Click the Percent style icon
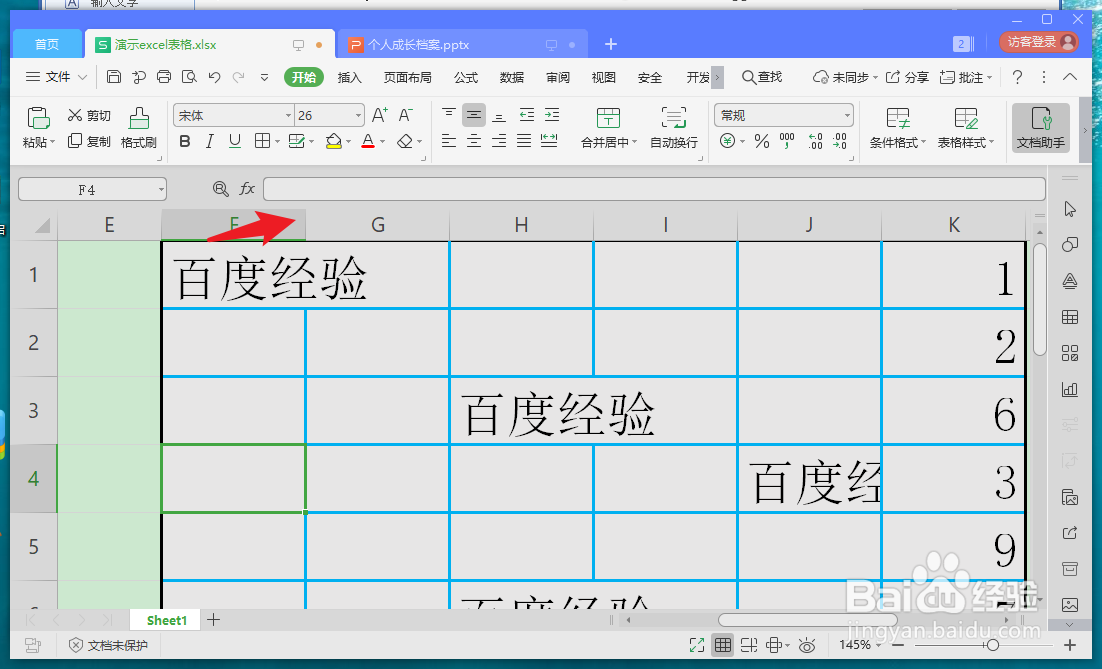 point(762,141)
